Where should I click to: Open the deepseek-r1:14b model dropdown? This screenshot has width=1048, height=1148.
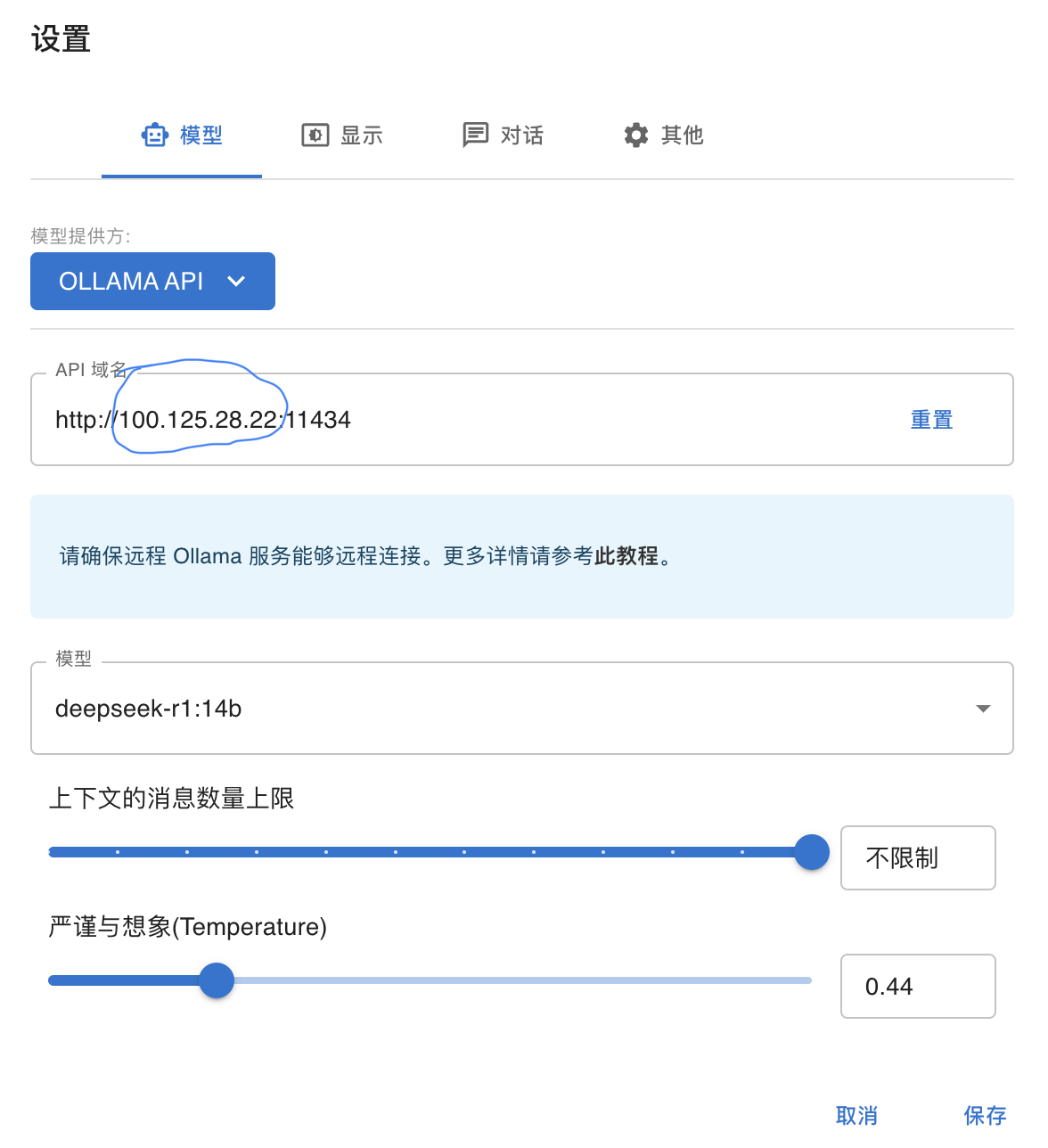point(522,709)
